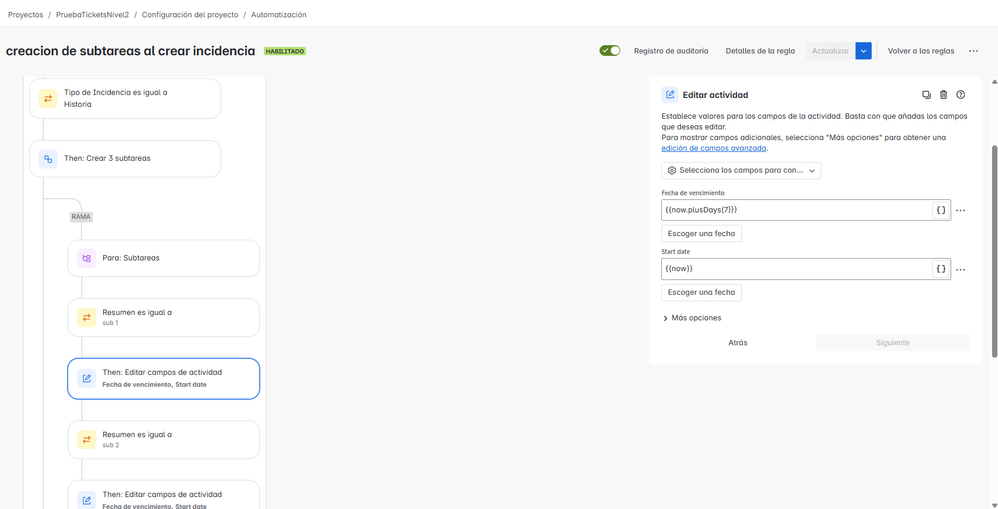Duplicate the Editar actividad component

click(x=927, y=95)
